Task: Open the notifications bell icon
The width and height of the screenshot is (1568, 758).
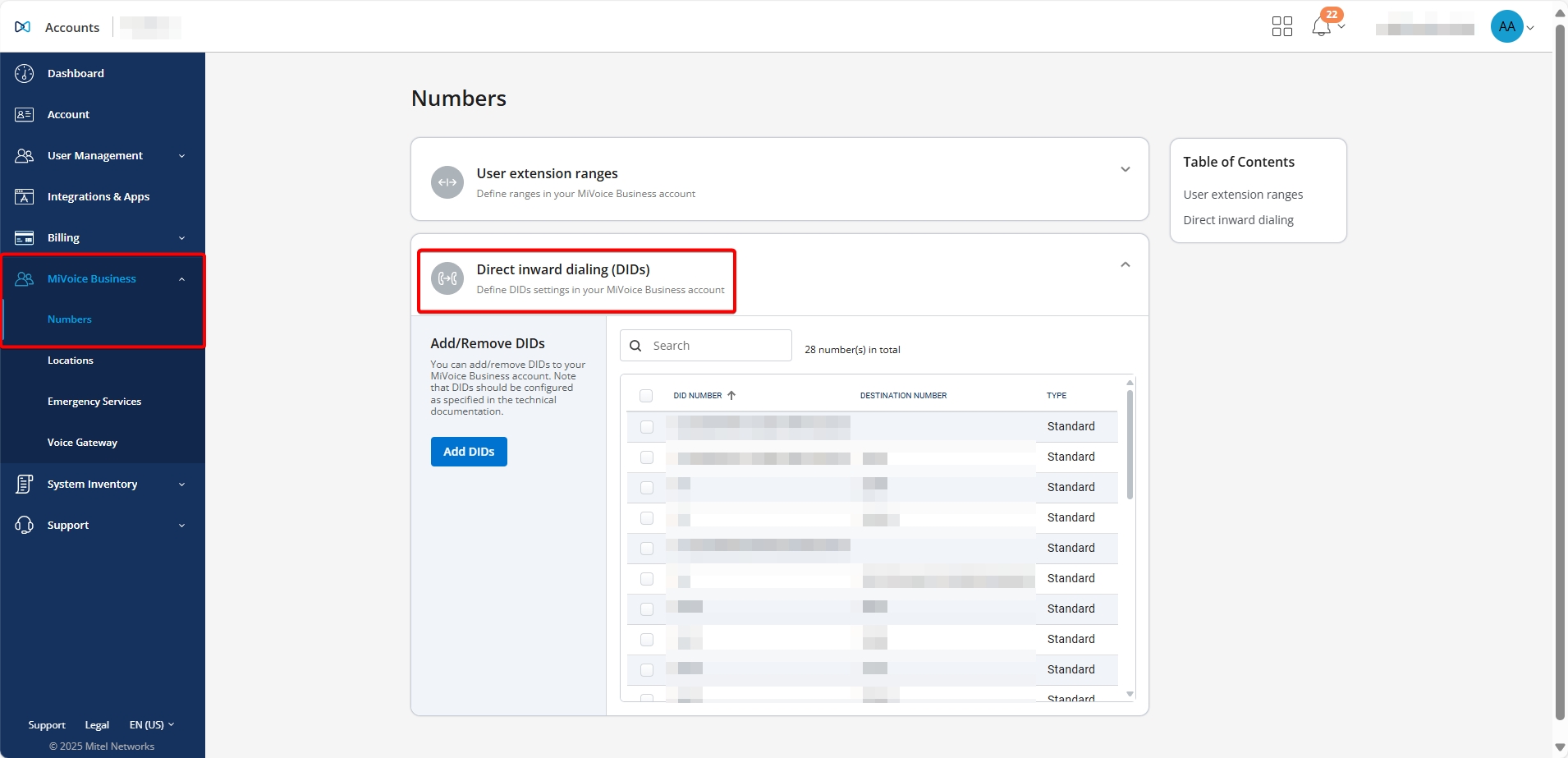Action: (1321, 27)
